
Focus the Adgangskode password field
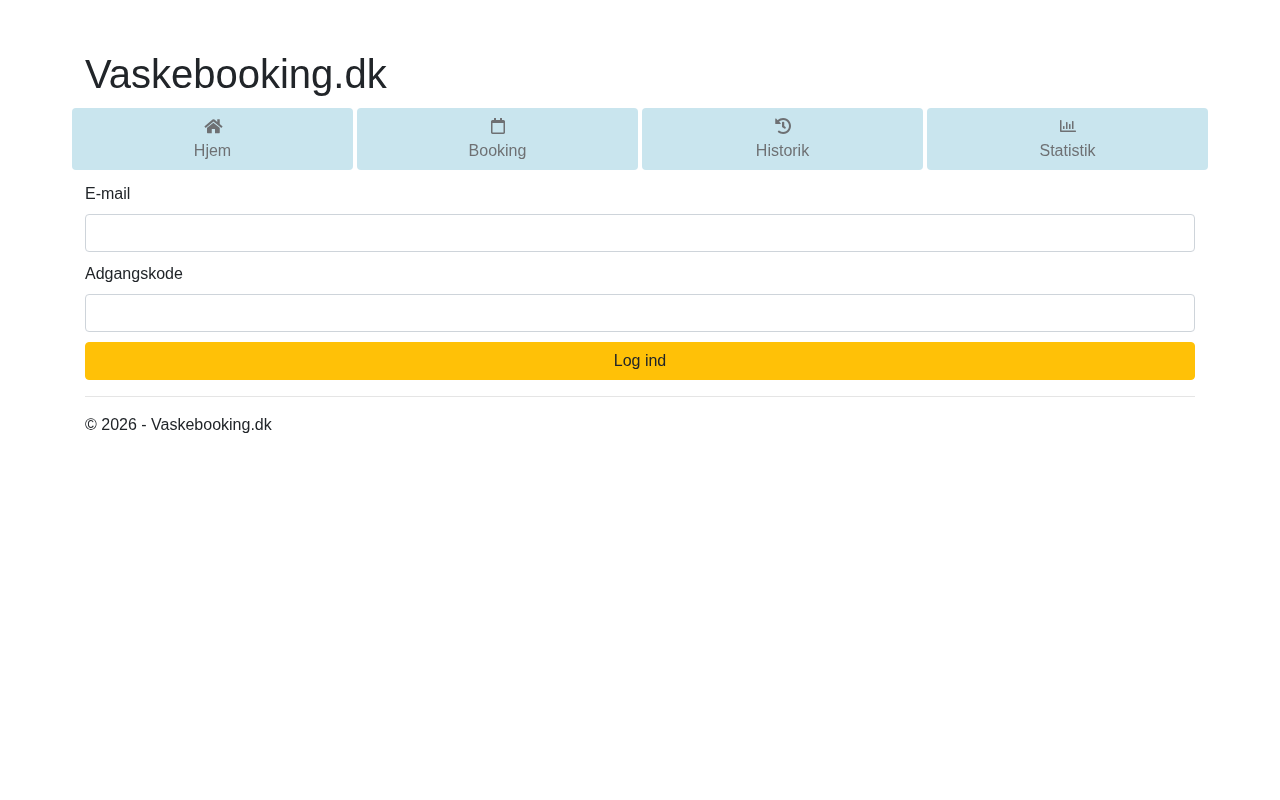point(640,313)
